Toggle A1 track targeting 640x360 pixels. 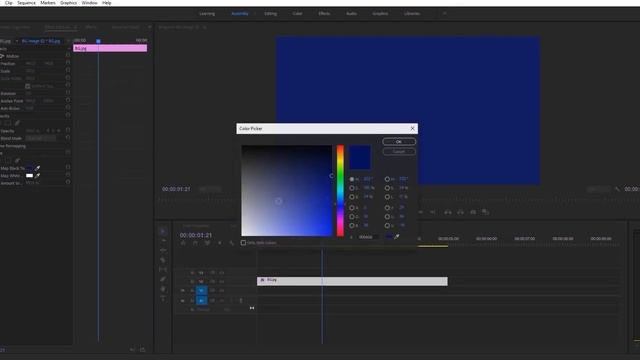[201, 300]
